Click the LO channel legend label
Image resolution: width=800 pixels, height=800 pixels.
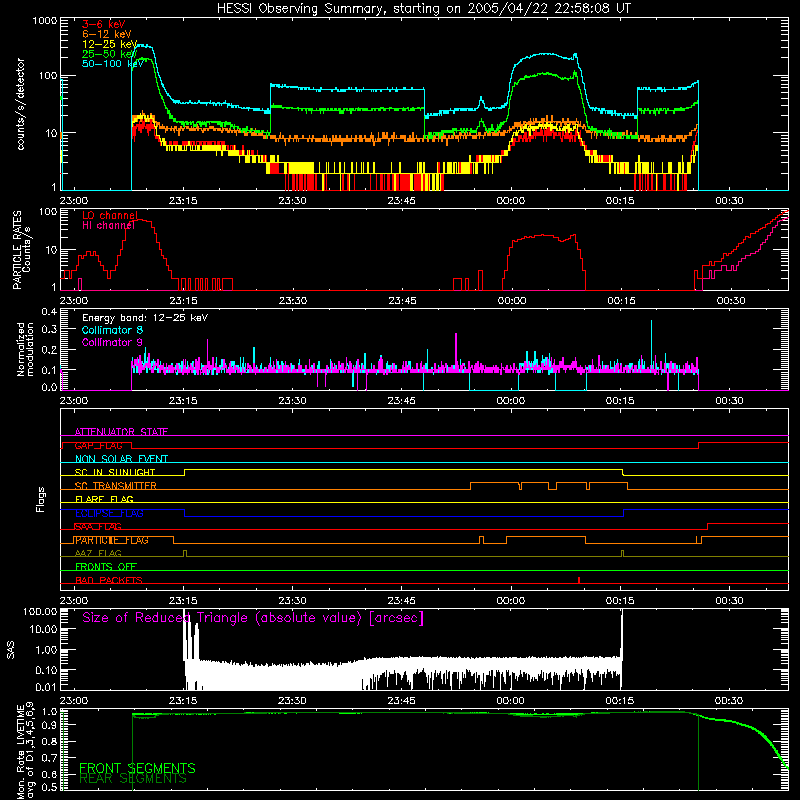[110, 215]
